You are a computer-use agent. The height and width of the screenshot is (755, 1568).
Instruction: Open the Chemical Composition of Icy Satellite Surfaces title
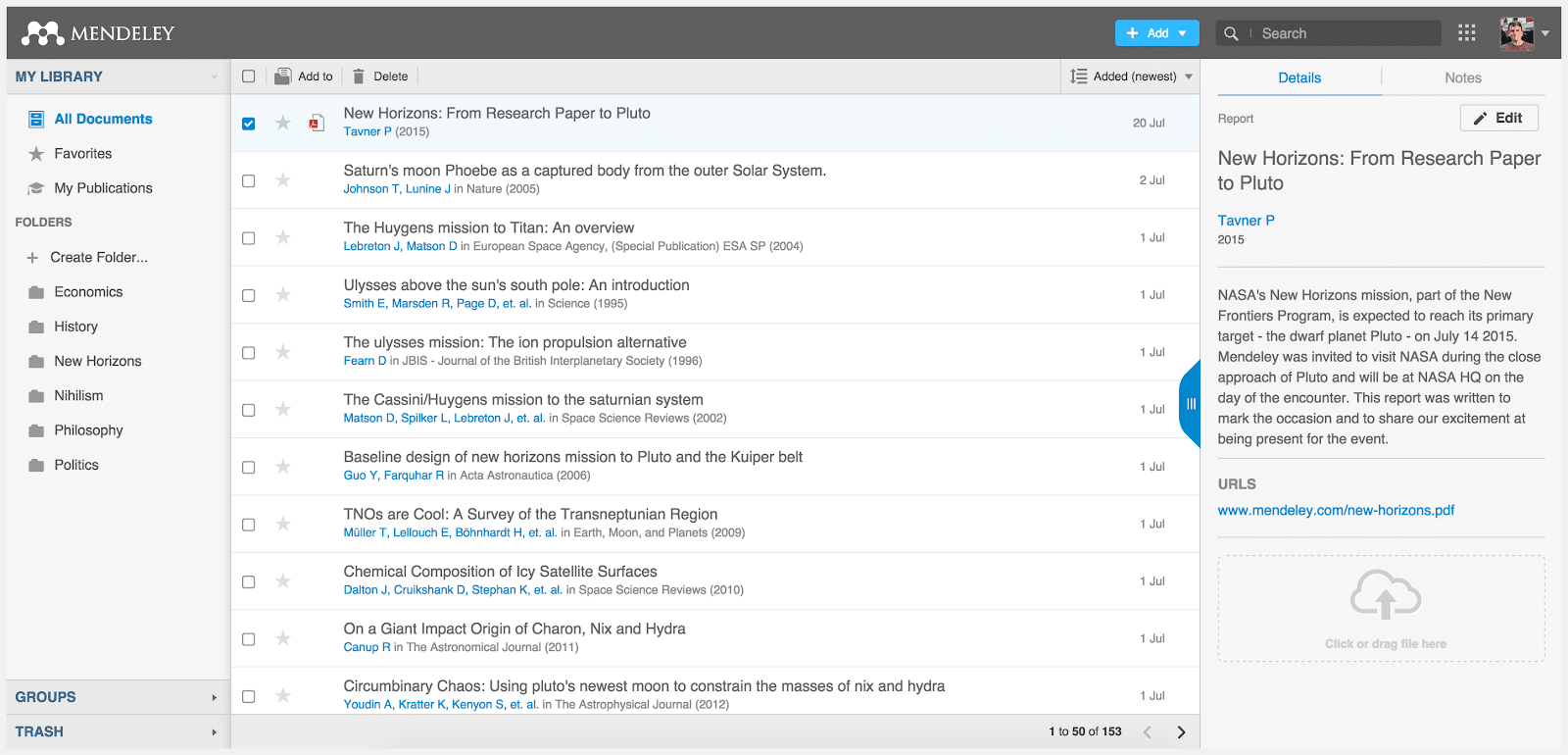pyautogui.click(x=500, y=572)
